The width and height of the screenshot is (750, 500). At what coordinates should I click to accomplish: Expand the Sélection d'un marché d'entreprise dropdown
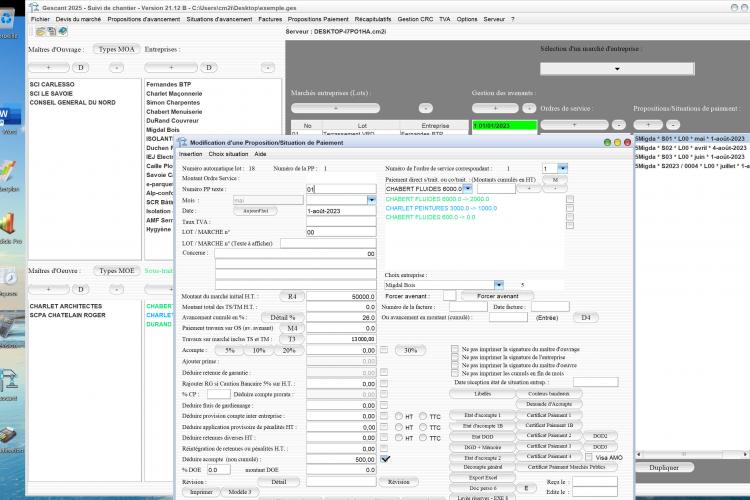tap(617, 69)
